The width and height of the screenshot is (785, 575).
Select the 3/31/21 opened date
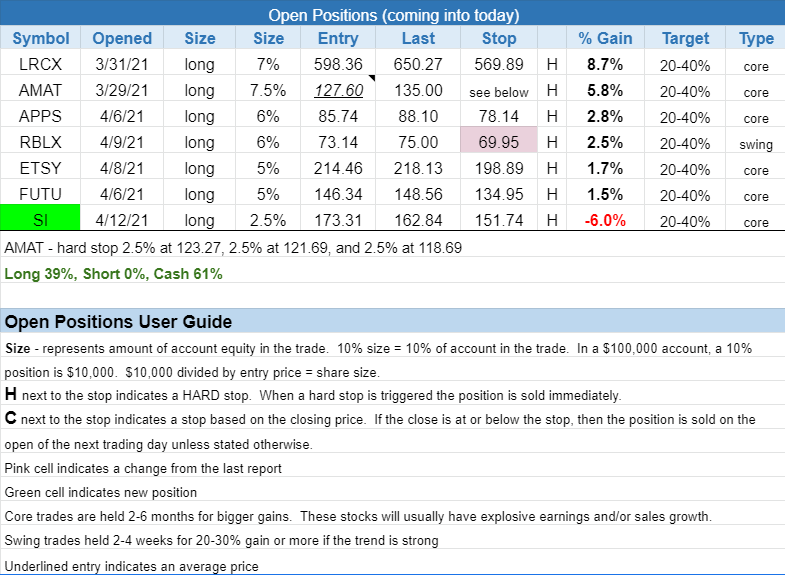122,64
